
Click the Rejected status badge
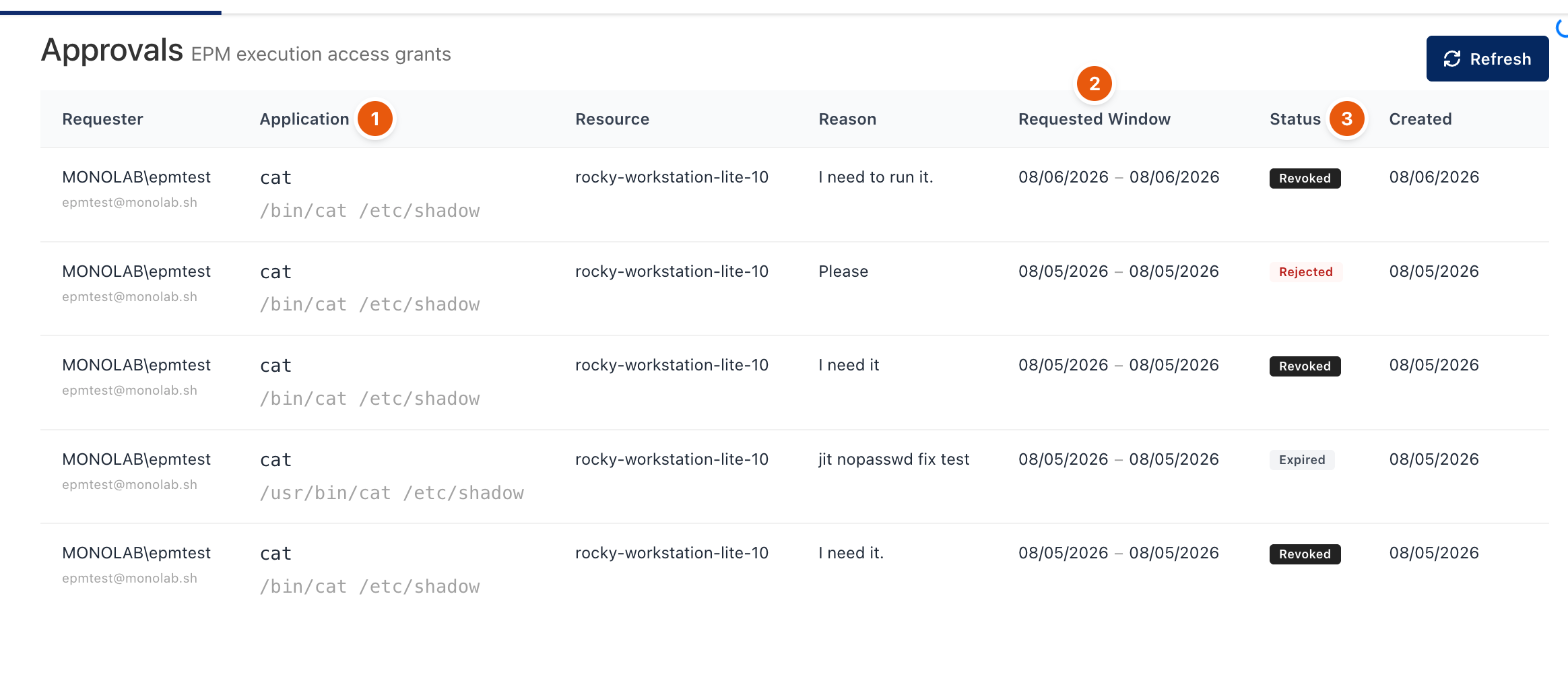click(1306, 272)
